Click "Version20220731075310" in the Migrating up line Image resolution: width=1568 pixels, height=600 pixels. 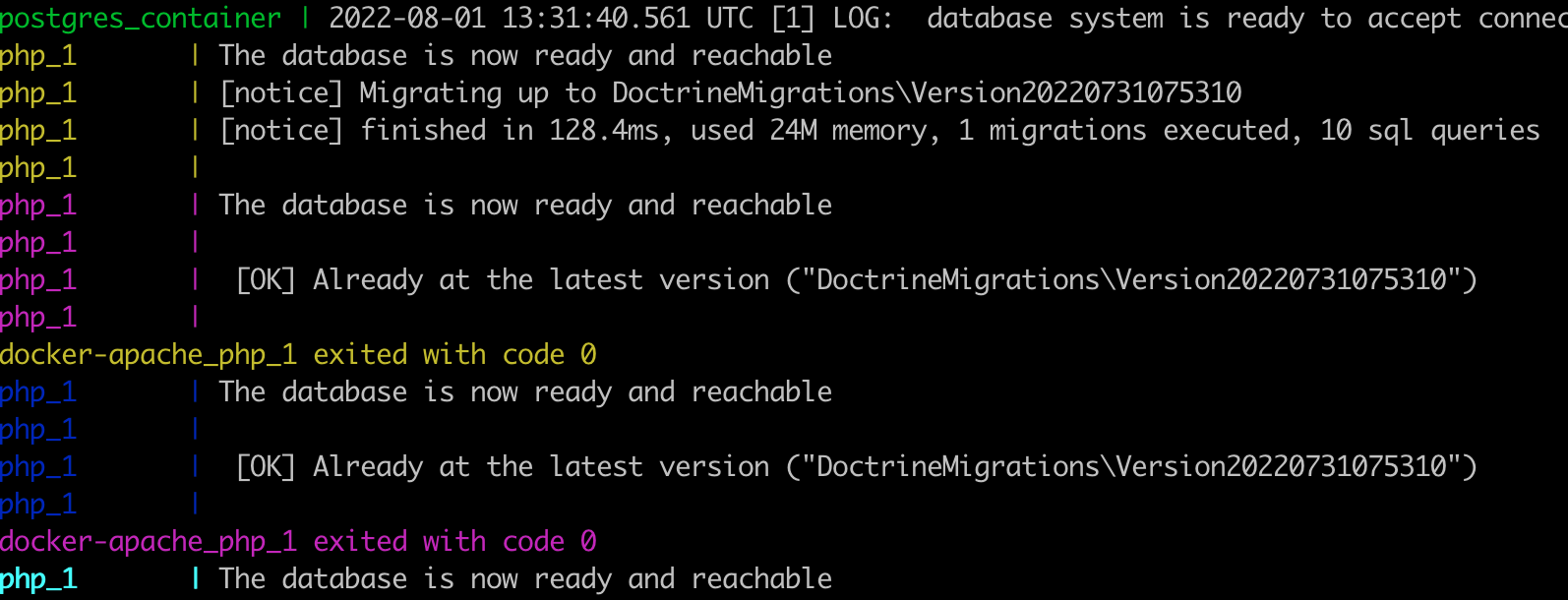(x=1077, y=93)
